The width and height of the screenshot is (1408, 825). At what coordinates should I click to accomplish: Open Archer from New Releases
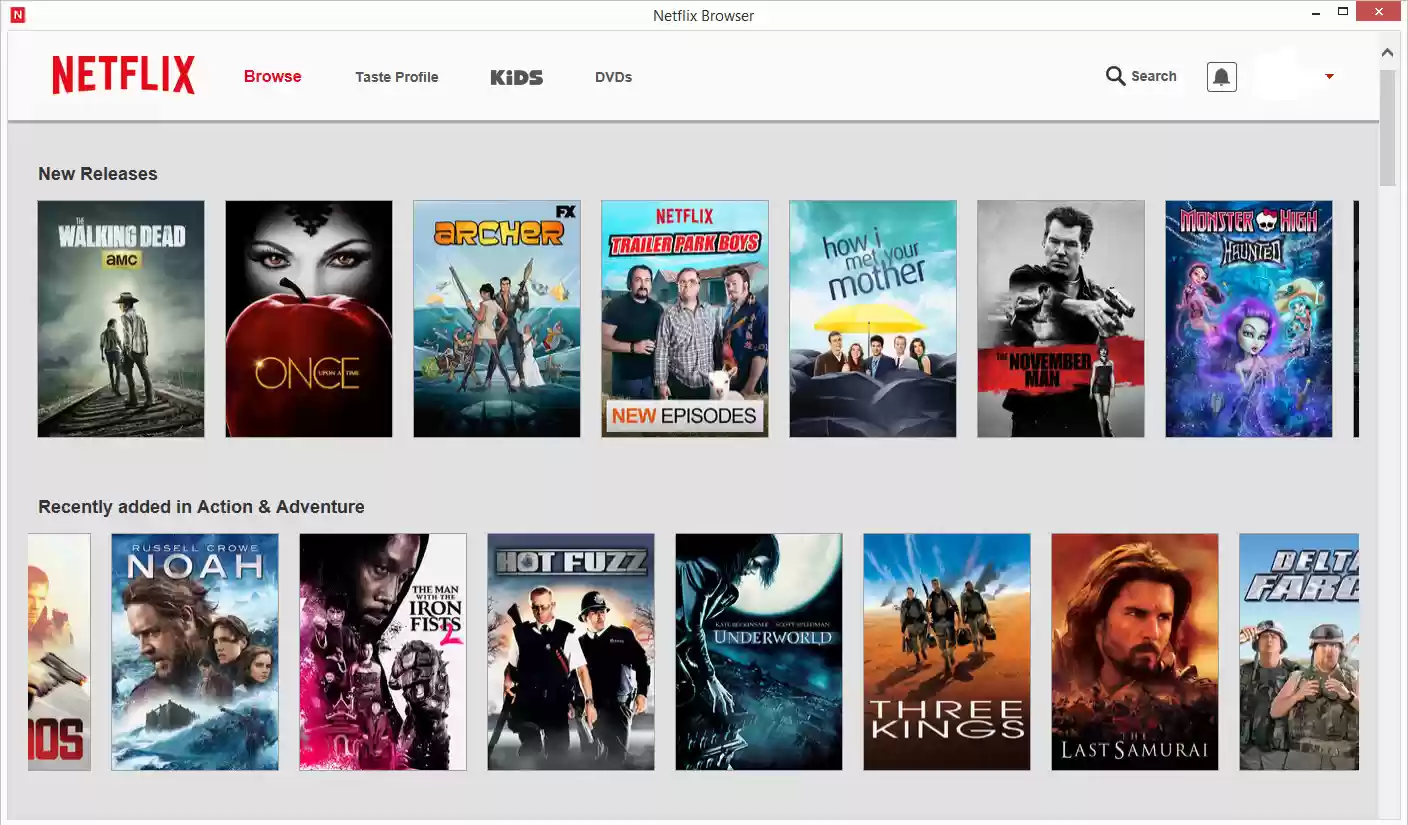(496, 318)
